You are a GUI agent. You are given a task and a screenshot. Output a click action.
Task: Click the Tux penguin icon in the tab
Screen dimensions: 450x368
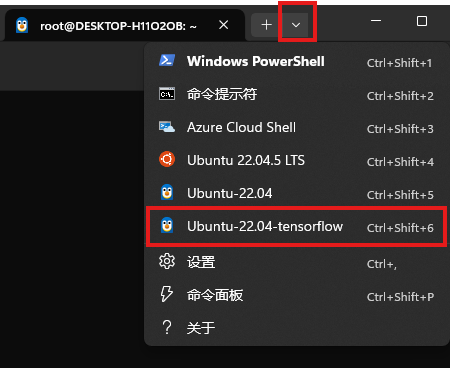pos(22,25)
